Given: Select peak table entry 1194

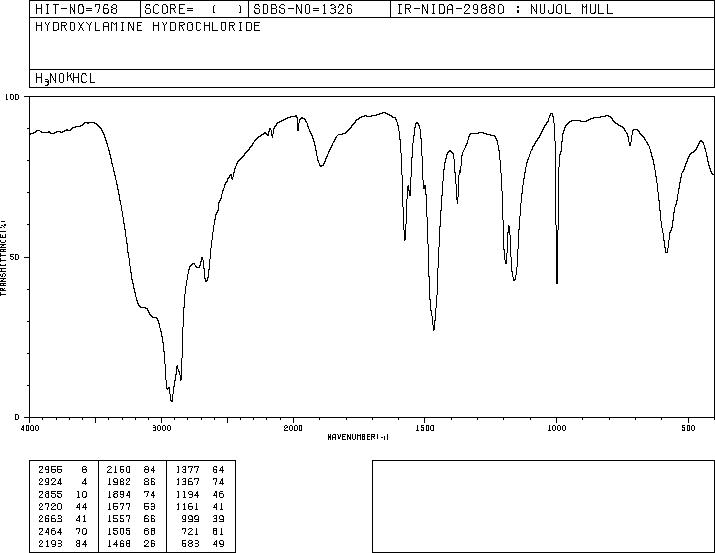Looking at the screenshot, I should tap(187, 494).
